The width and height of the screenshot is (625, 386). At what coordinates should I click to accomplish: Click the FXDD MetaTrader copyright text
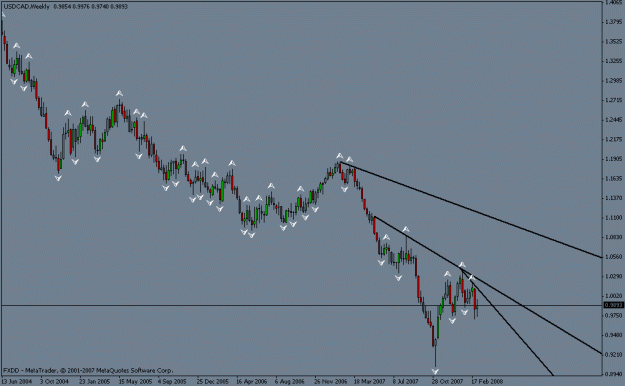point(88,370)
